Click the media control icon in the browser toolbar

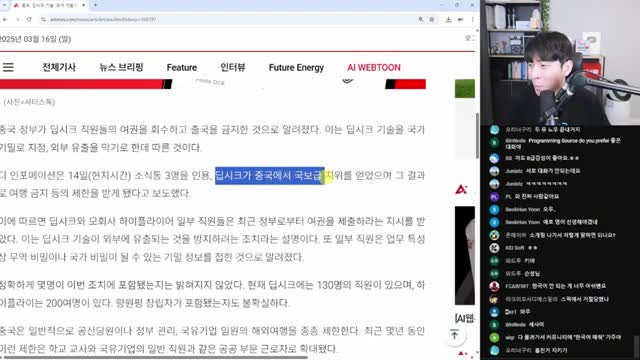[x=460, y=19]
